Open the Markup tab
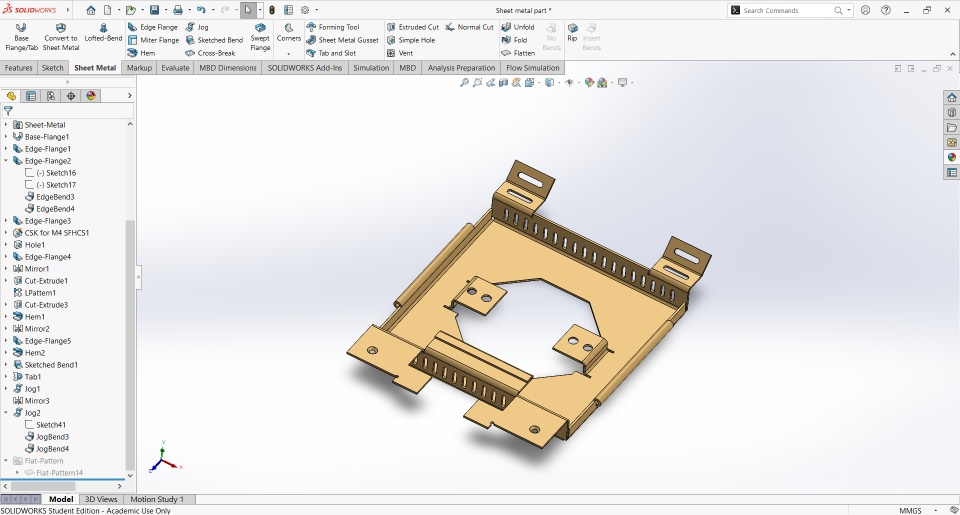 tap(139, 68)
